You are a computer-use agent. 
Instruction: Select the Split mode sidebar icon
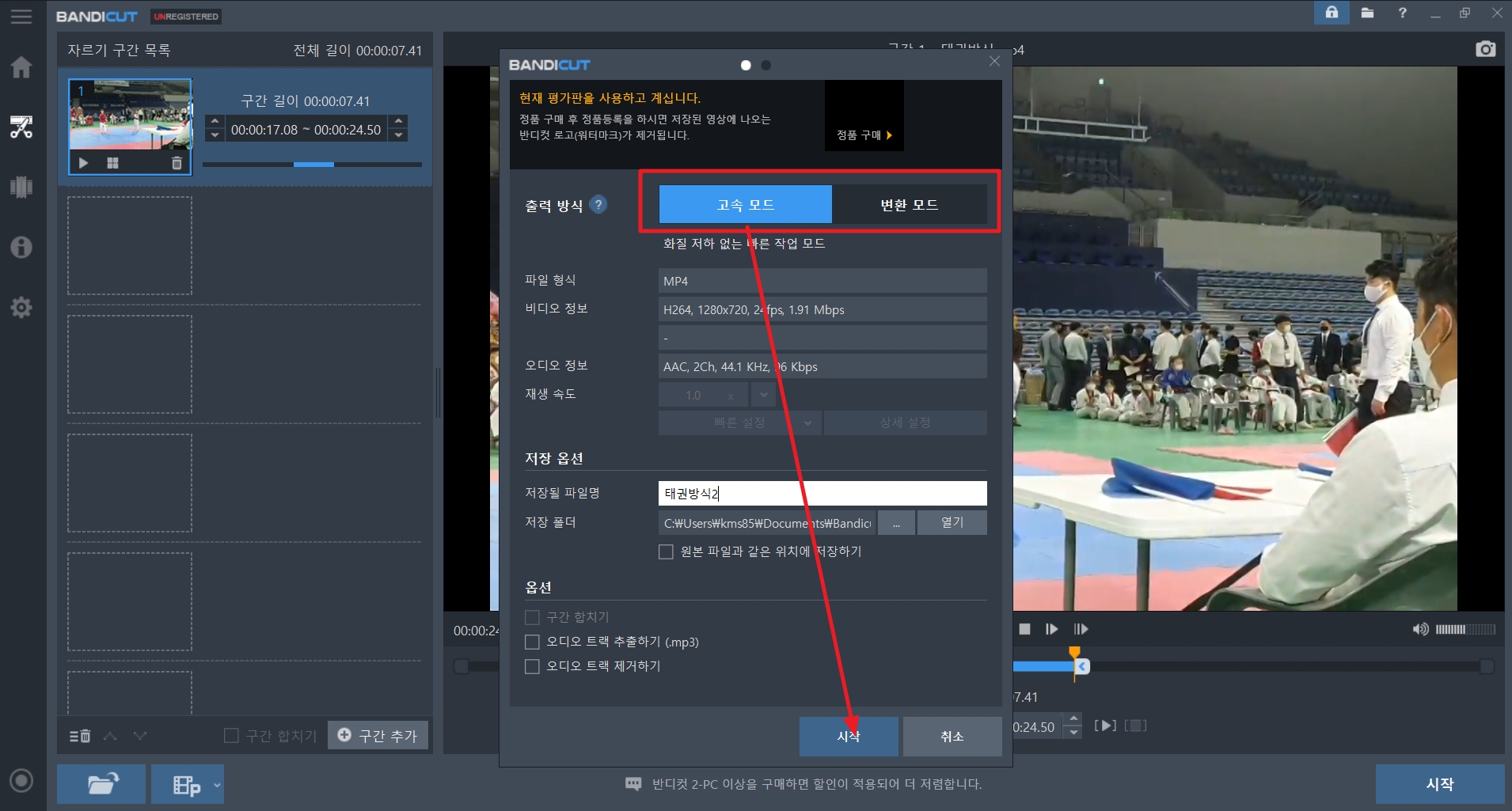click(21, 187)
